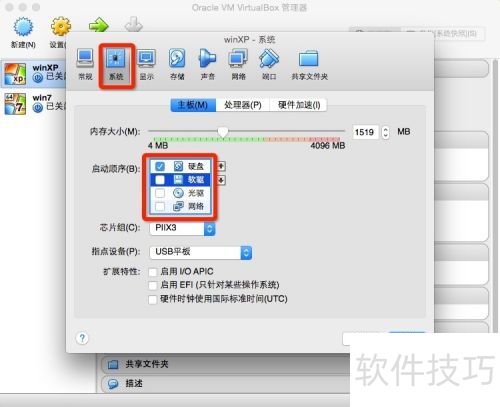The image size is (500, 407).
Task: Open the Pointing Device USB平板 dropdown
Action: tap(200, 252)
